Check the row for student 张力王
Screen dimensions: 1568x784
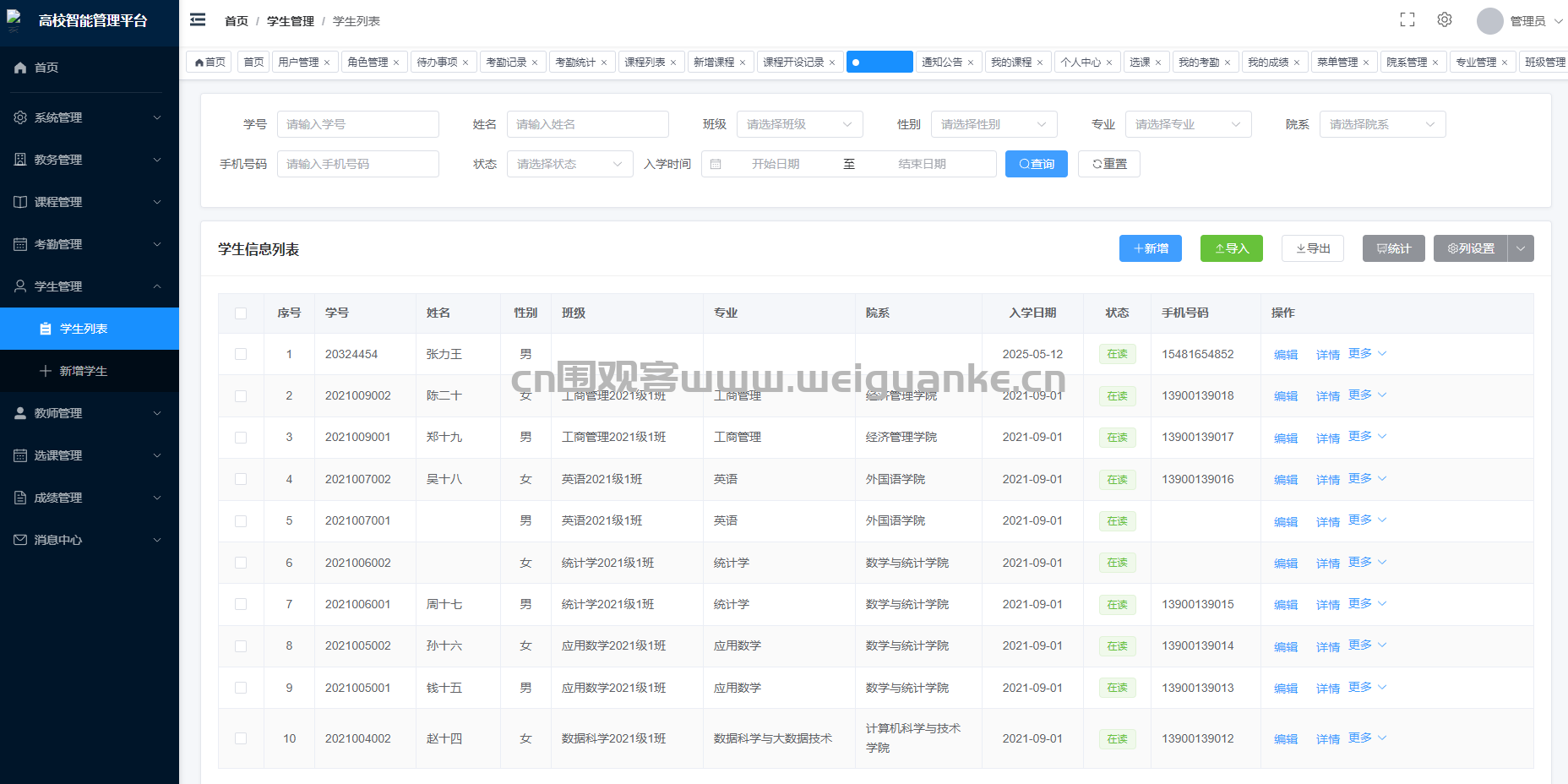241,354
